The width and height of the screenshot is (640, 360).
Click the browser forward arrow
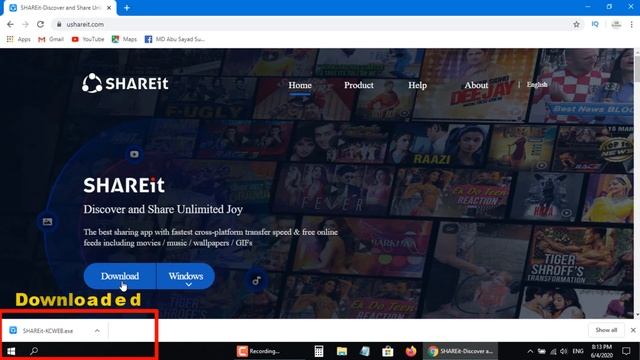25,24
